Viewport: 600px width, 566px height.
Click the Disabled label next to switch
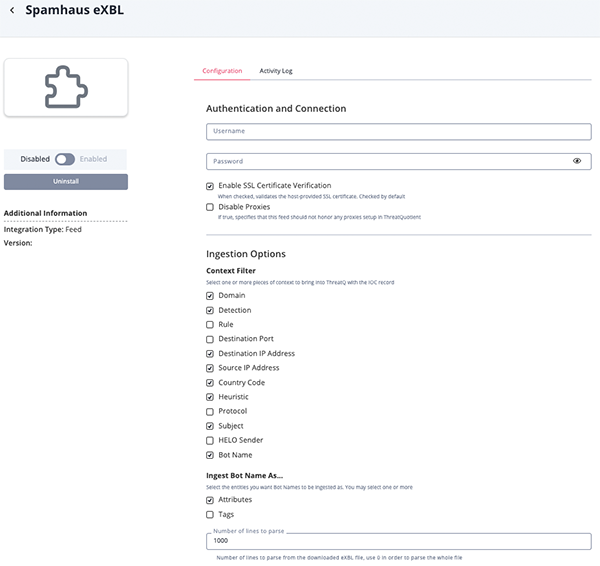tap(35, 159)
